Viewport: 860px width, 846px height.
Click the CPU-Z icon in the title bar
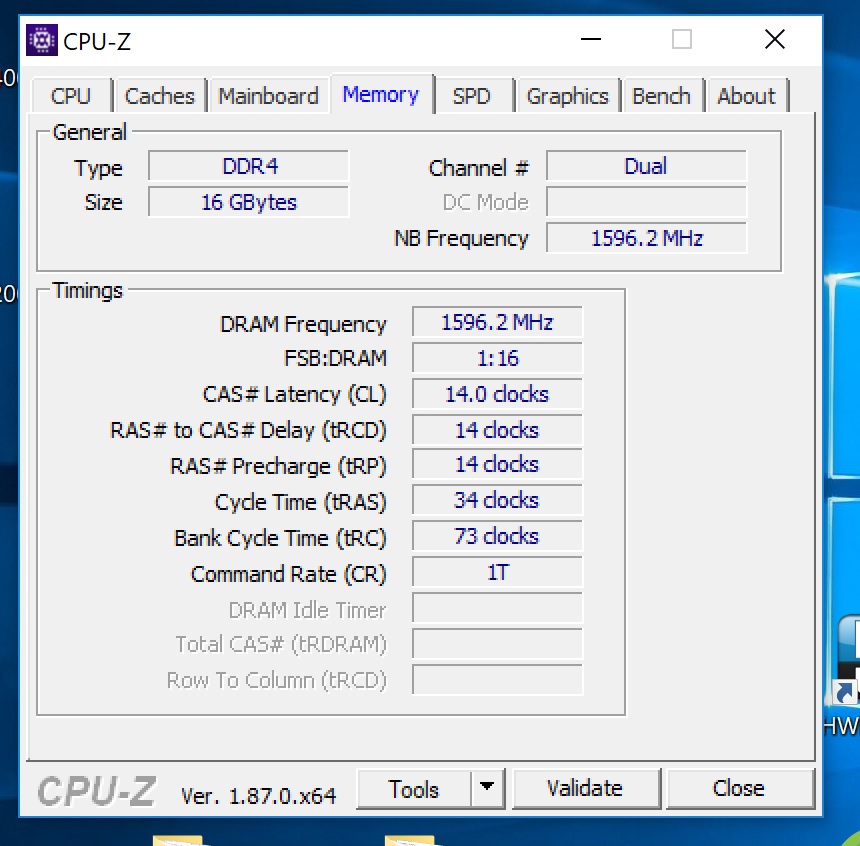41,39
